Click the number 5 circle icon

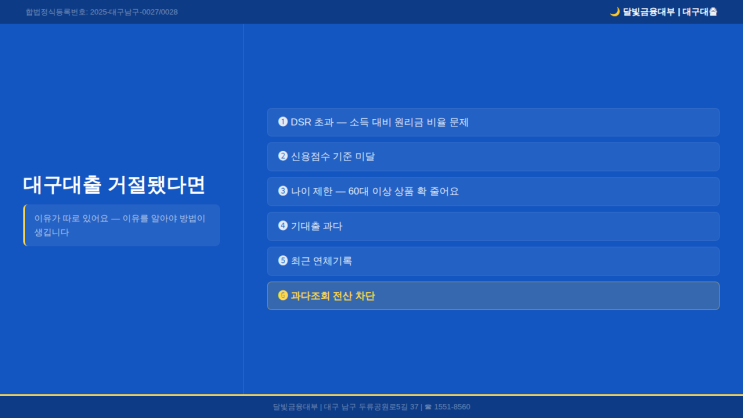(x=283, y=260)
